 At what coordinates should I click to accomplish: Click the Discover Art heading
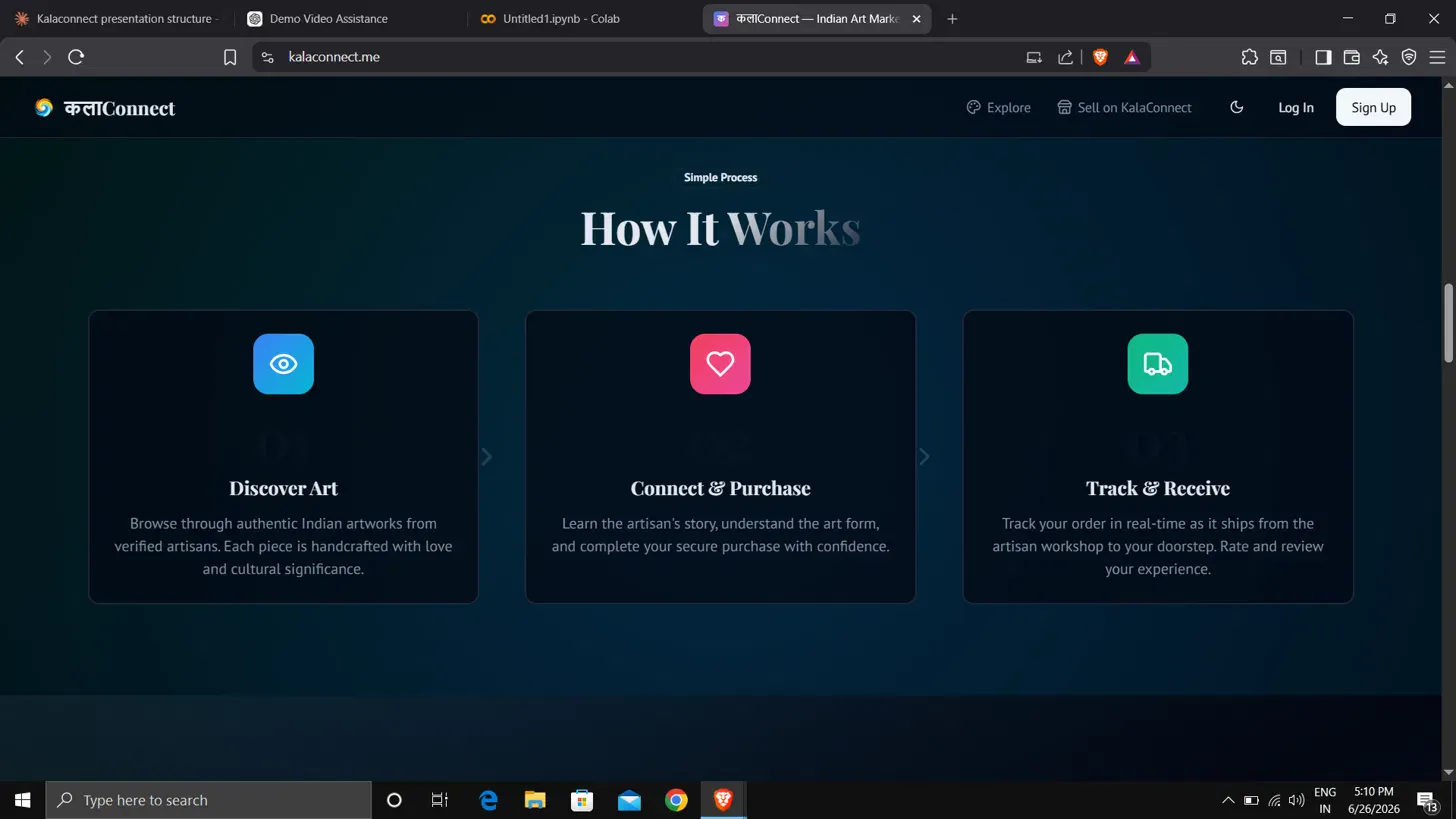coord(283,488)
